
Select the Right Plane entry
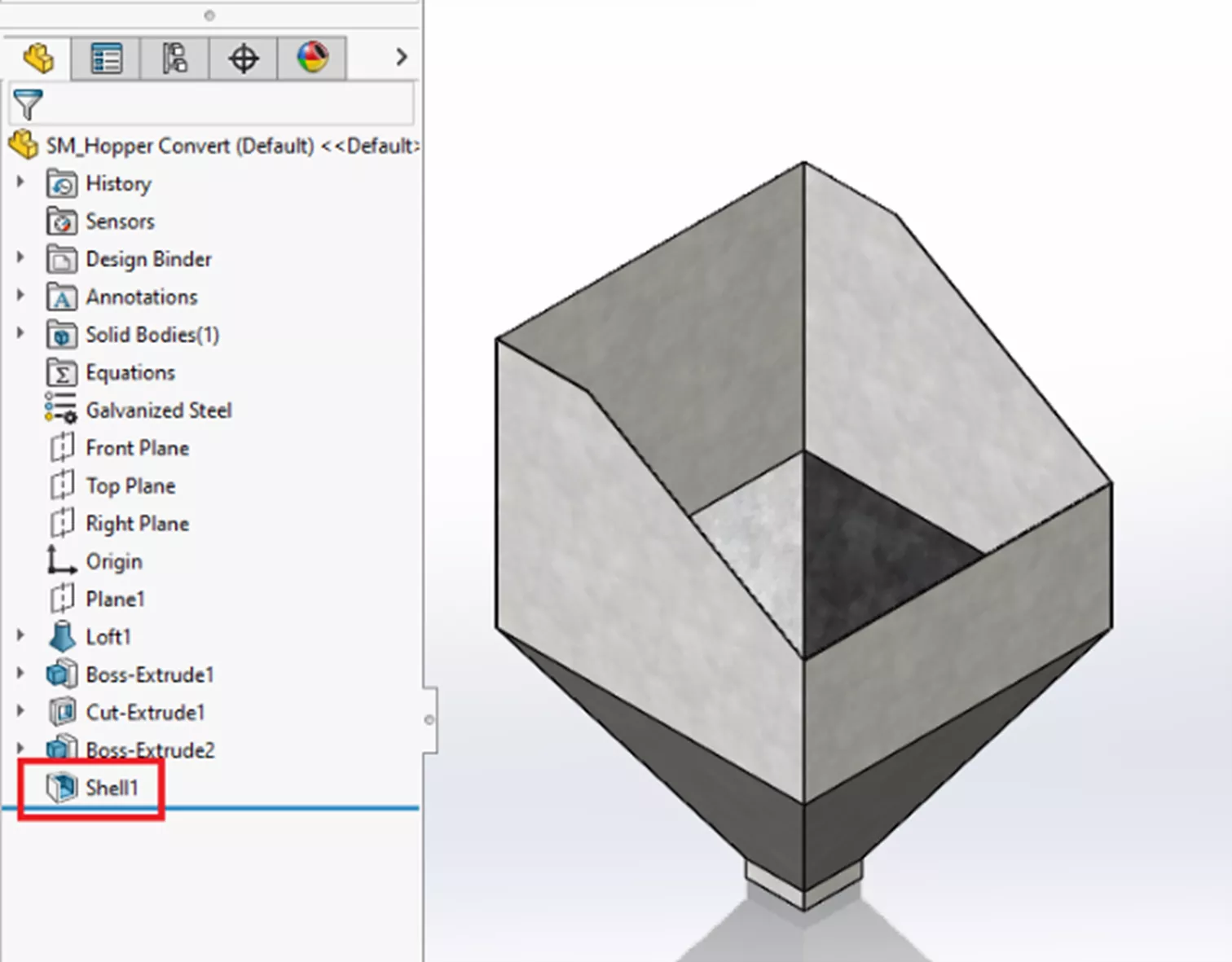pyautogui.click(x=137, y=523)
